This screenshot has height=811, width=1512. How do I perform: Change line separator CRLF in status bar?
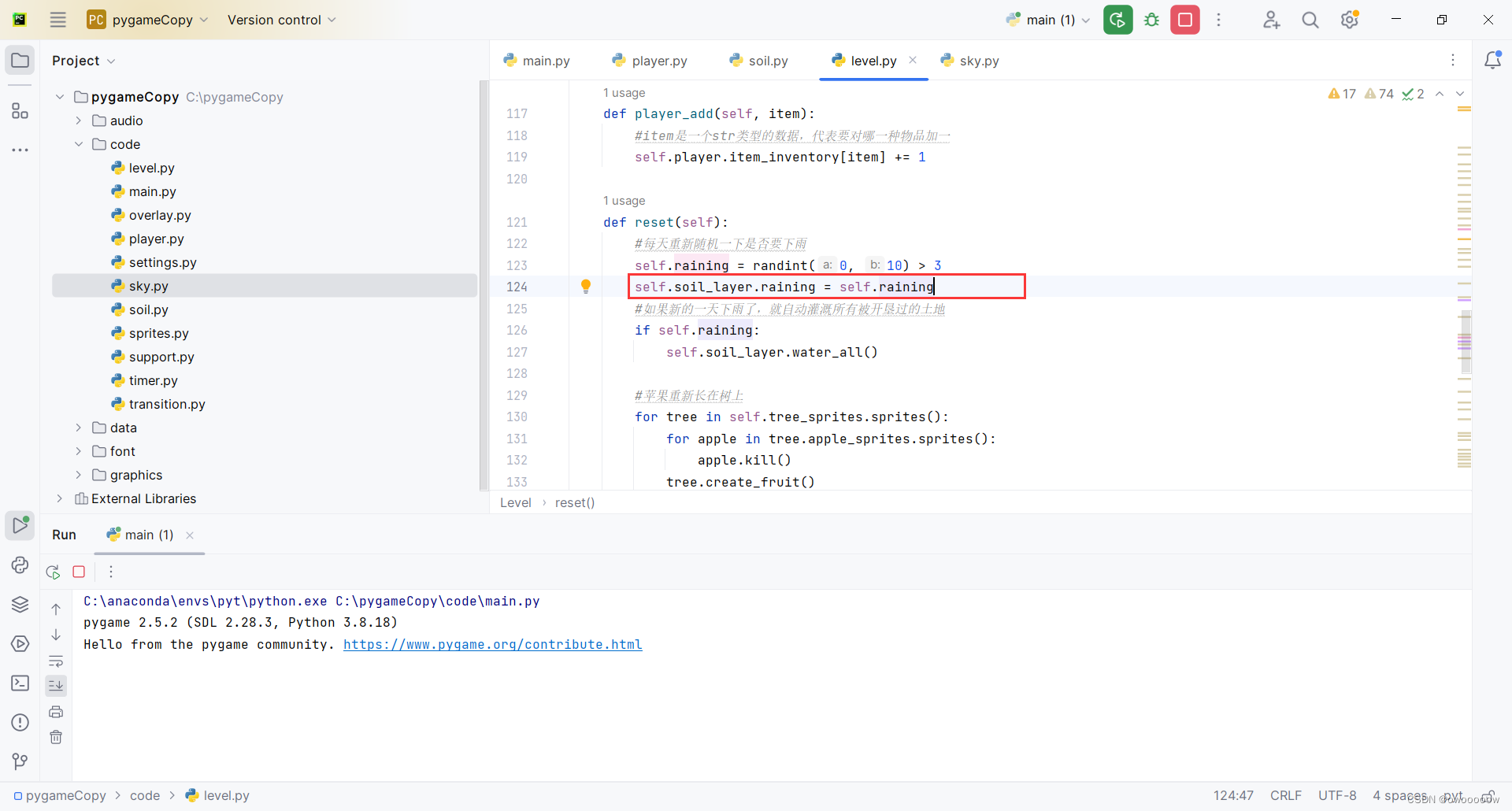1285,795
